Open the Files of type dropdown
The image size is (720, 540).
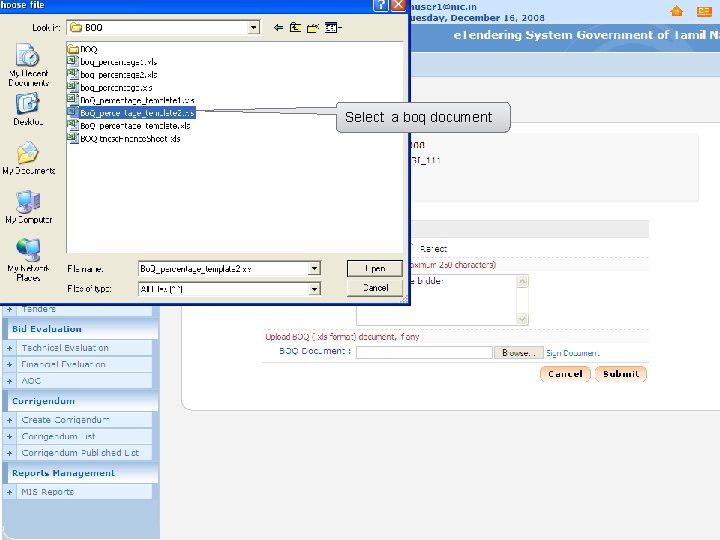[314, 289]
